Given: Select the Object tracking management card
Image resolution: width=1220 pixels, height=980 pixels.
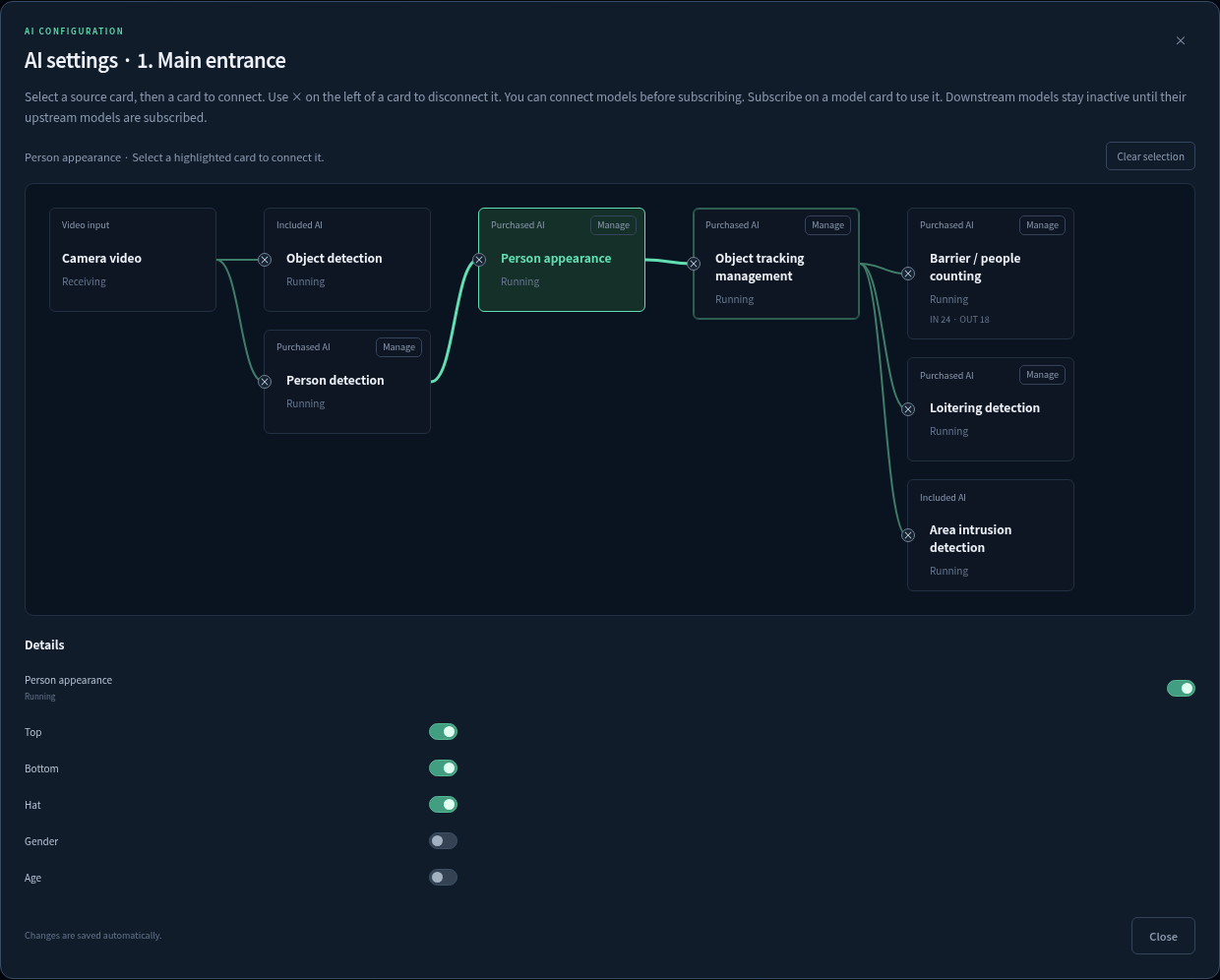Looking at the screenshot, I should coord(776,264).
